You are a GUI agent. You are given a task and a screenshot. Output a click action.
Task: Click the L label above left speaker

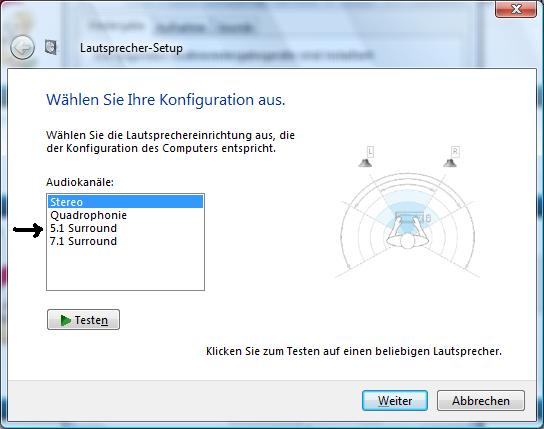[370, 152]
